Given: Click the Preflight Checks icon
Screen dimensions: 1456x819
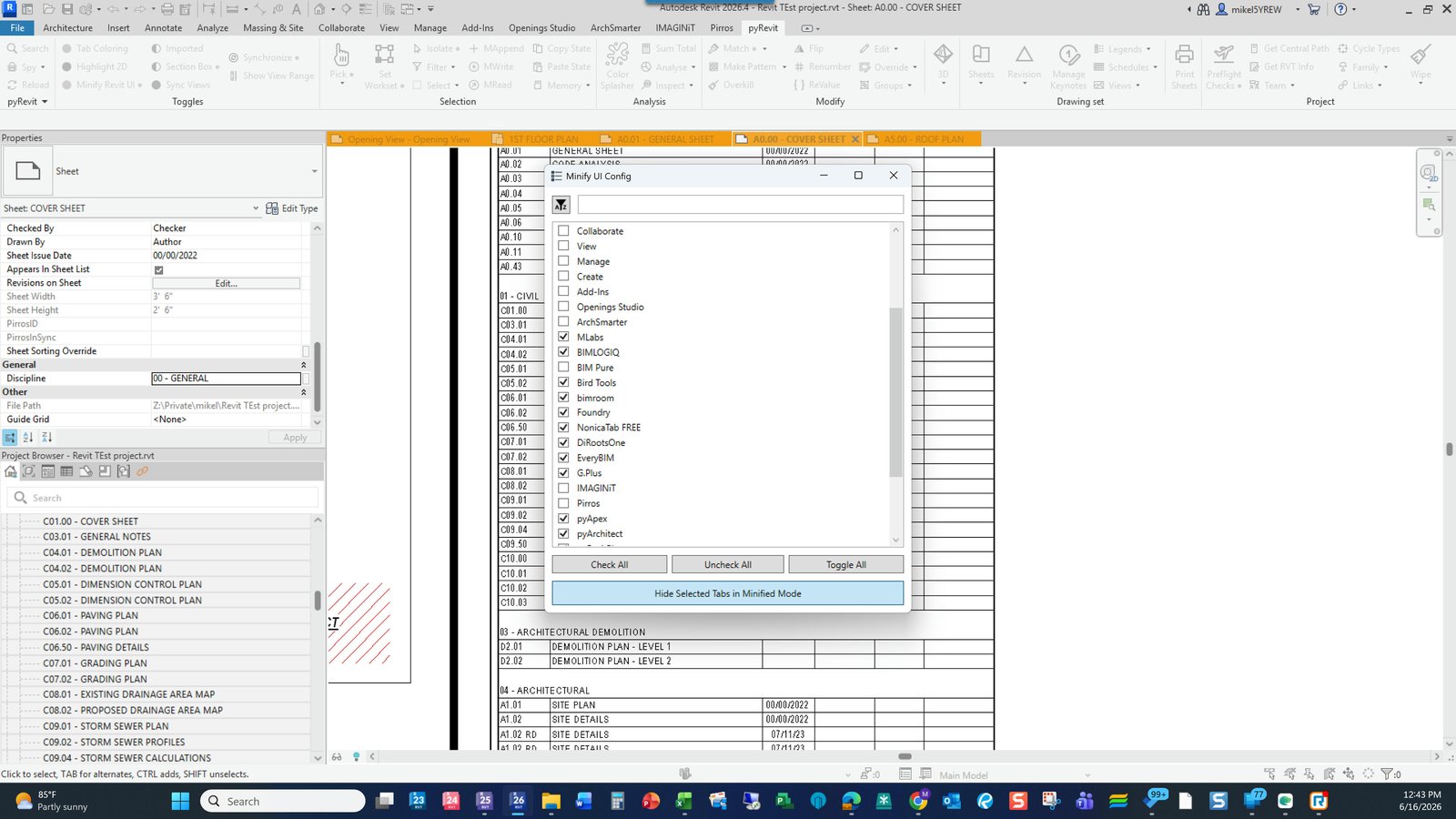Looking at the screenshot, I should 1224,55.
